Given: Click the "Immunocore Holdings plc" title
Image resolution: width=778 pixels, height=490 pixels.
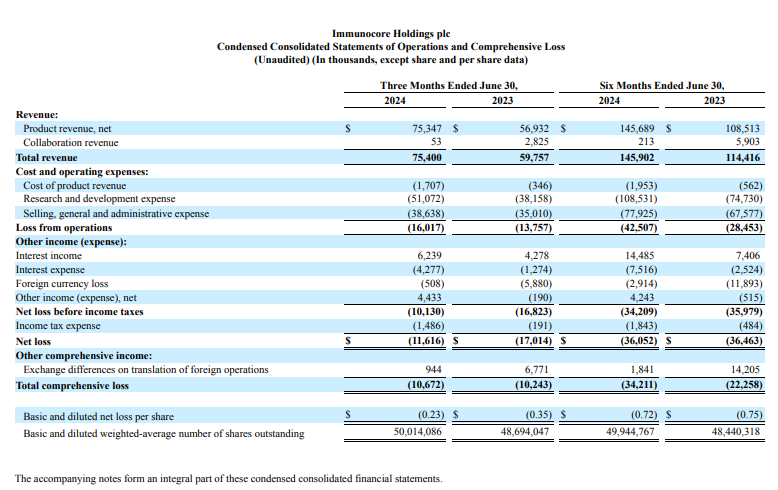Looking at the screenshot, I should click(x=391, y=34).
